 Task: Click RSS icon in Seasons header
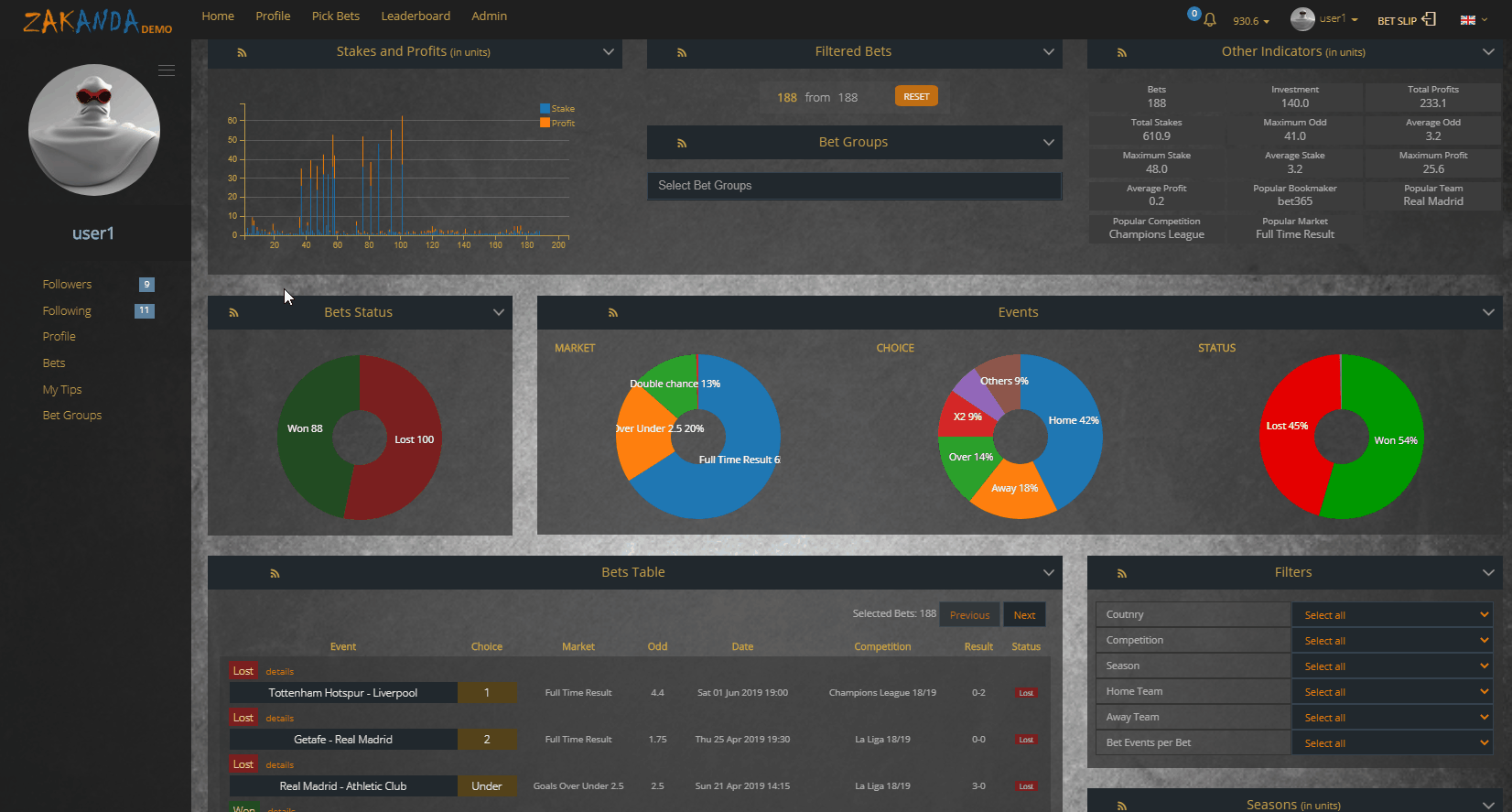click(1121, 806)
